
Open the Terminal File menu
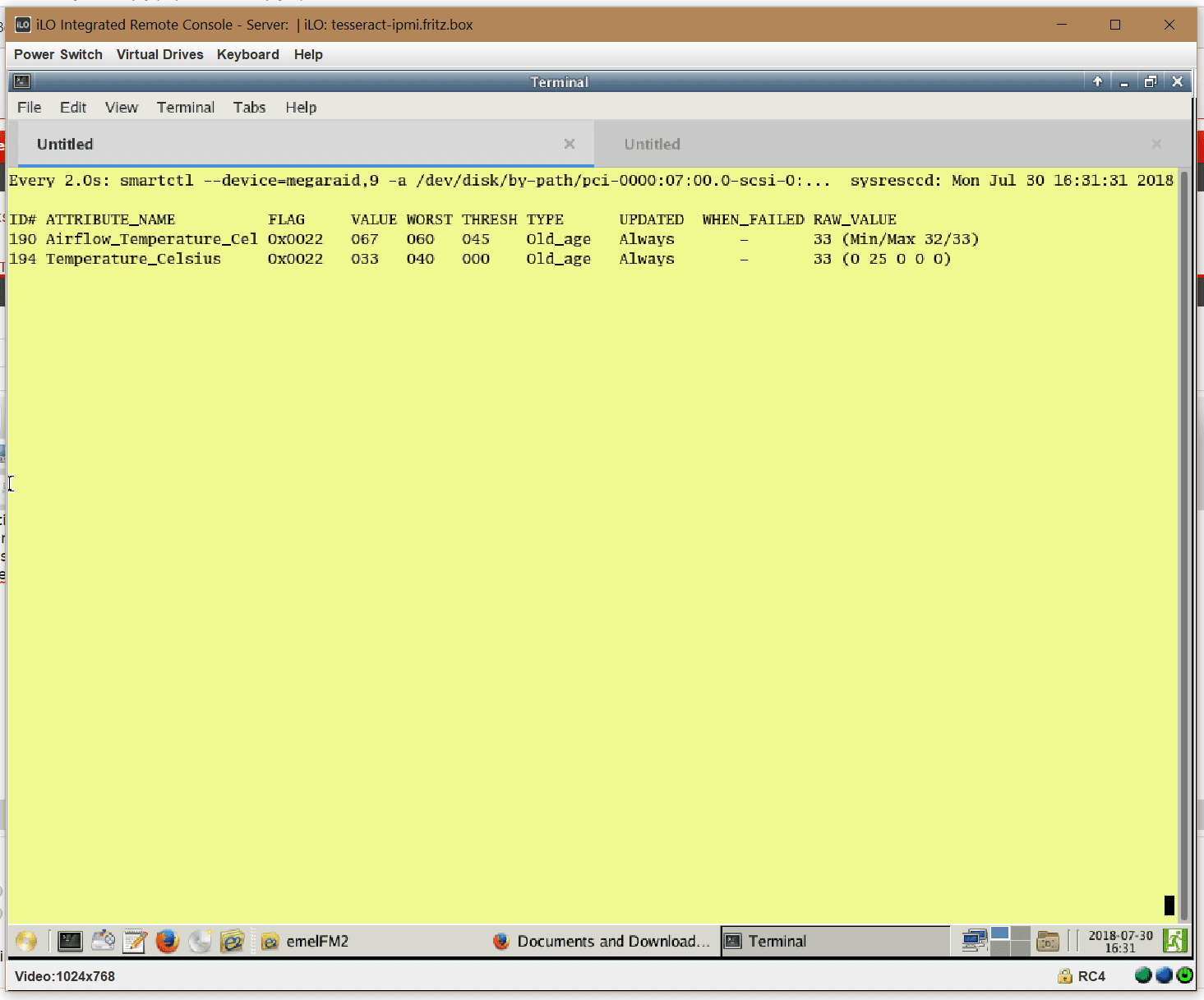click(30, 108)
